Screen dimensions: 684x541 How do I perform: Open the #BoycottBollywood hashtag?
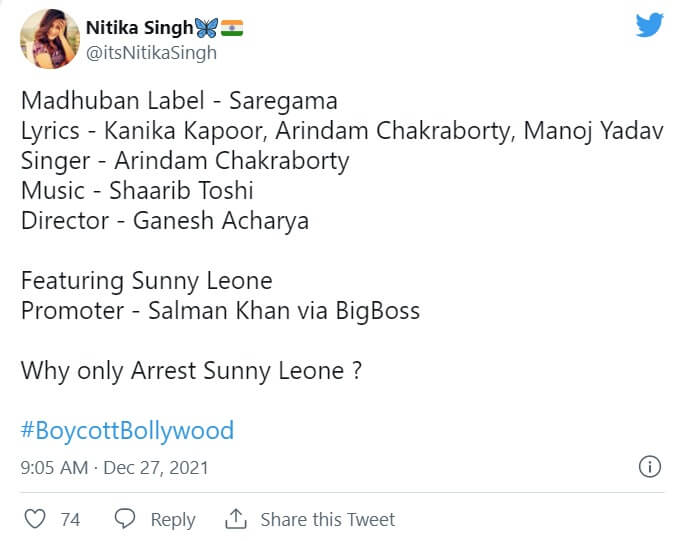click(127, 431)
